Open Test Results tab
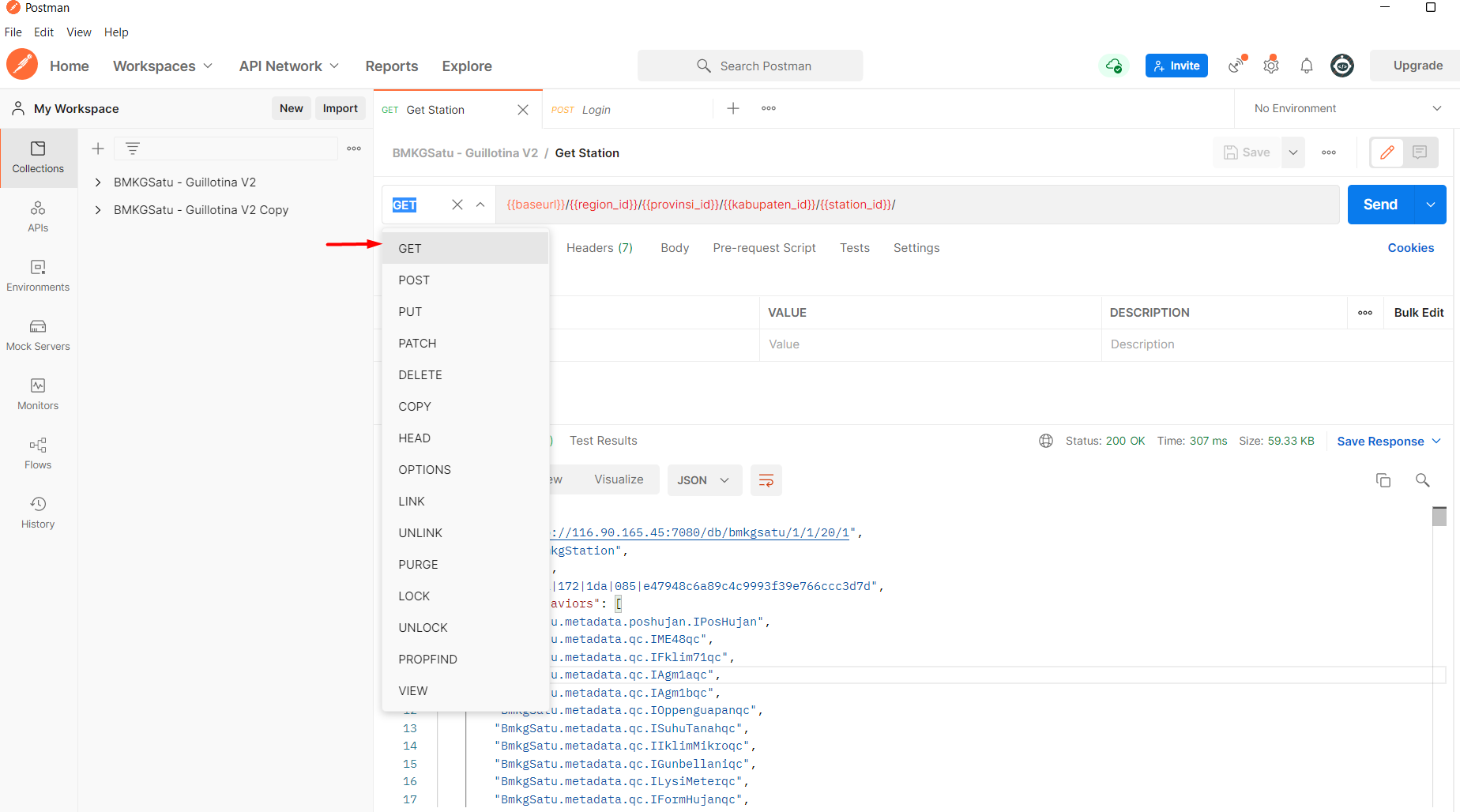Screen dimensions: 1460x812 [603, 441]
